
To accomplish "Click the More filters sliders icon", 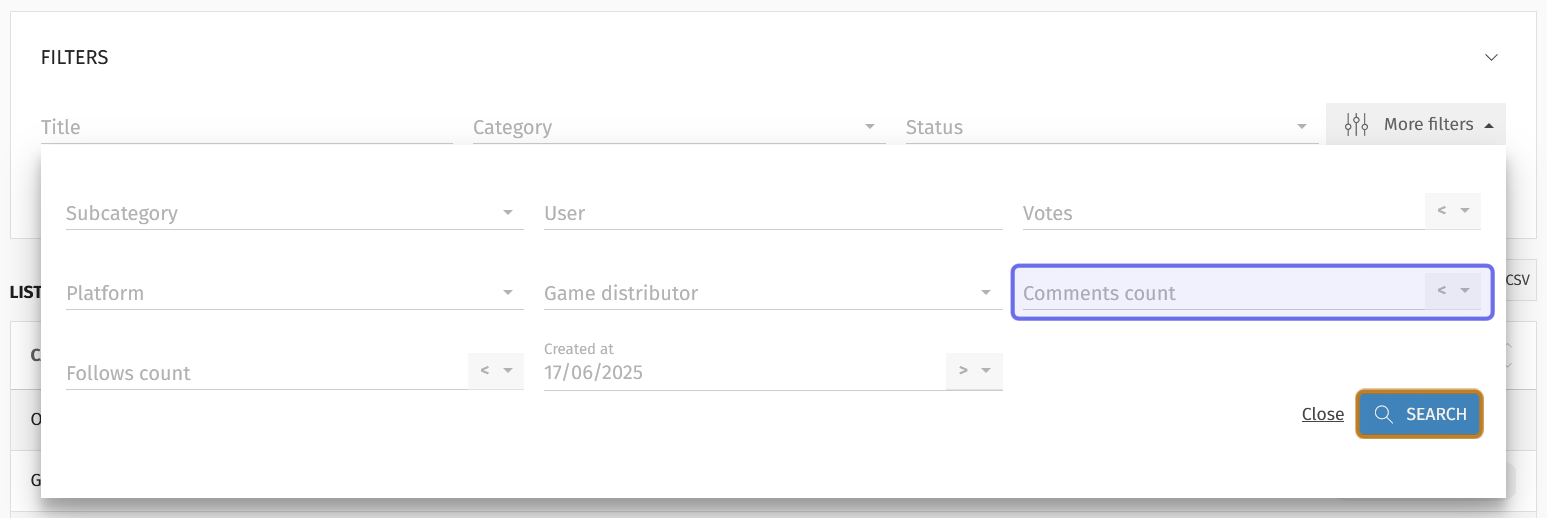I will click(1356, 125).
